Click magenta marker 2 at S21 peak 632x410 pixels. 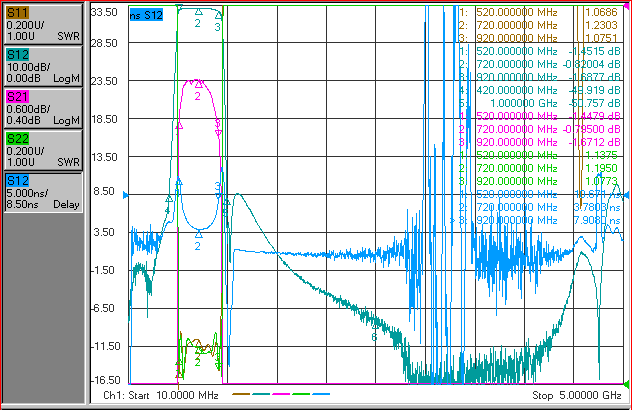point(198,84)
